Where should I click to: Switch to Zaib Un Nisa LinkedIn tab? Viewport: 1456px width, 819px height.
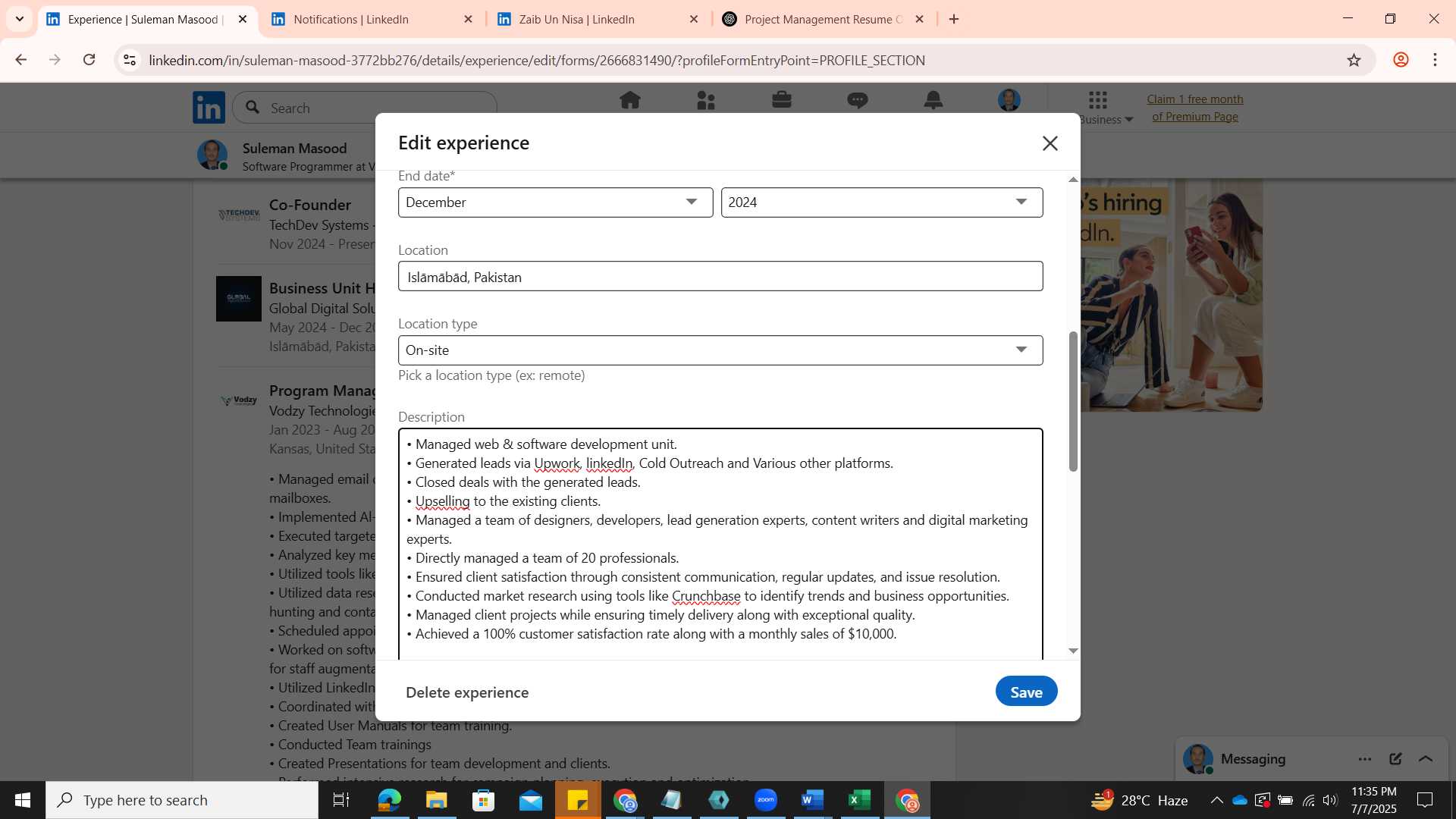point(598,19)
